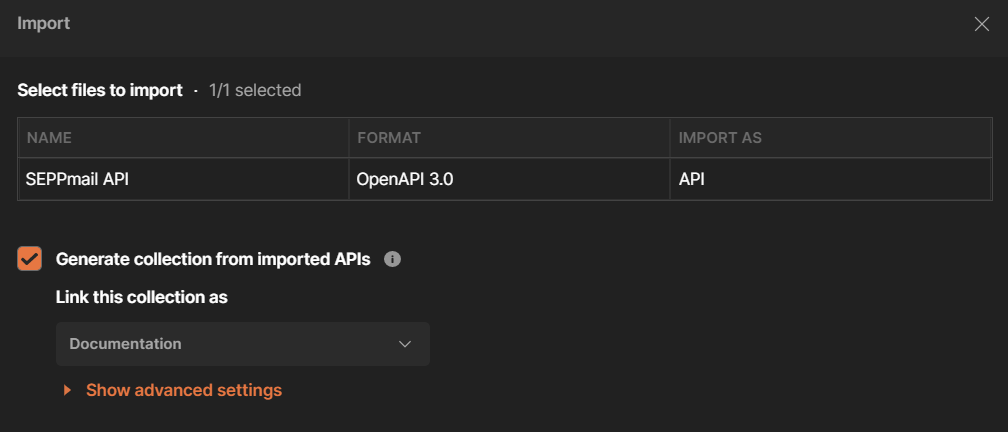The image size is (1008, 432).
Task: Click the 'Link this collection as' label
Action: 142,297
